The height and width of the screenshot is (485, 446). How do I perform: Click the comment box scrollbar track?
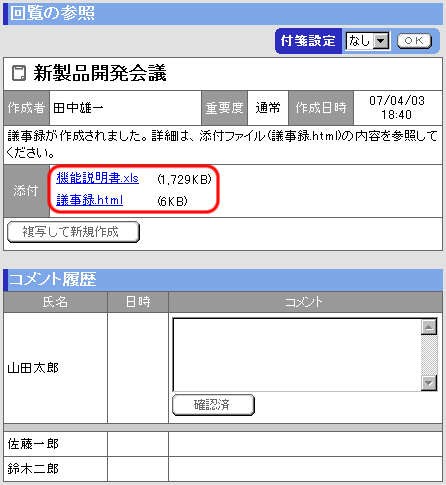click(429, 355)
